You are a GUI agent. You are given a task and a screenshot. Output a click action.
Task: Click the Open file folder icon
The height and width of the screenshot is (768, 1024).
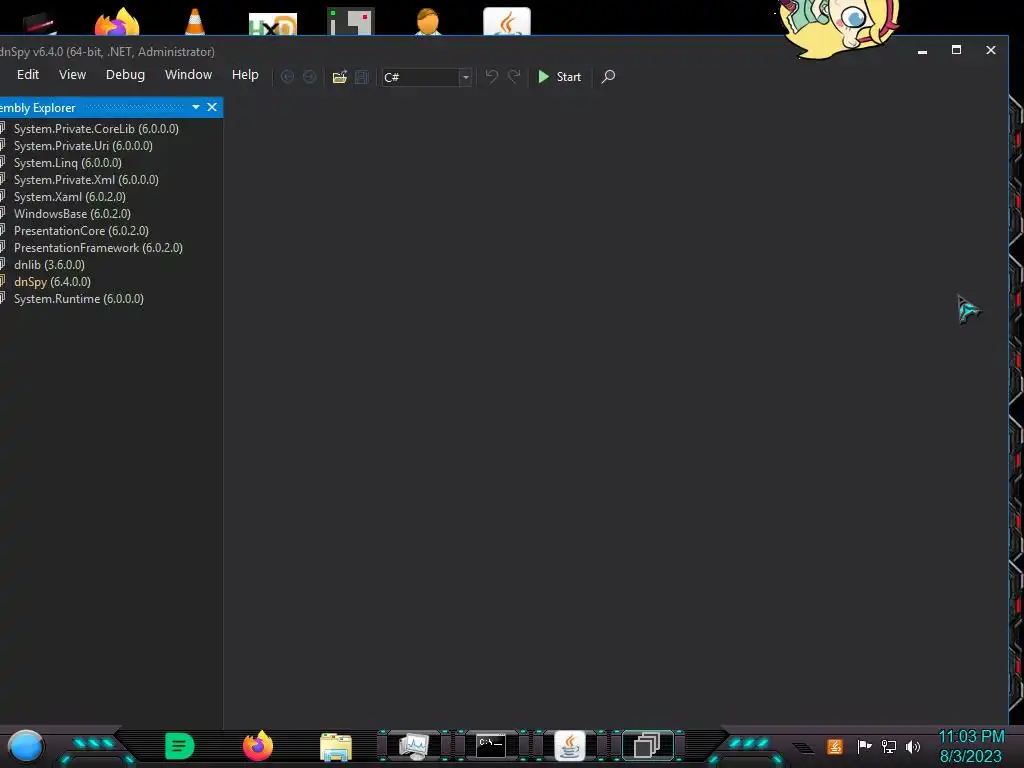pyautogui.click(x=340, y=77)
